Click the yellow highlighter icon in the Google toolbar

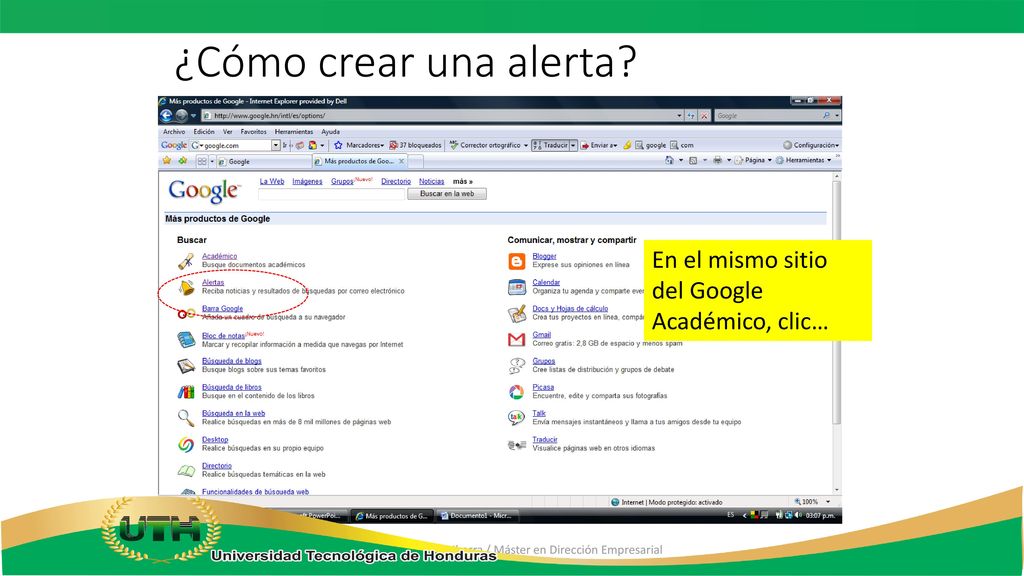pos(627,145)
